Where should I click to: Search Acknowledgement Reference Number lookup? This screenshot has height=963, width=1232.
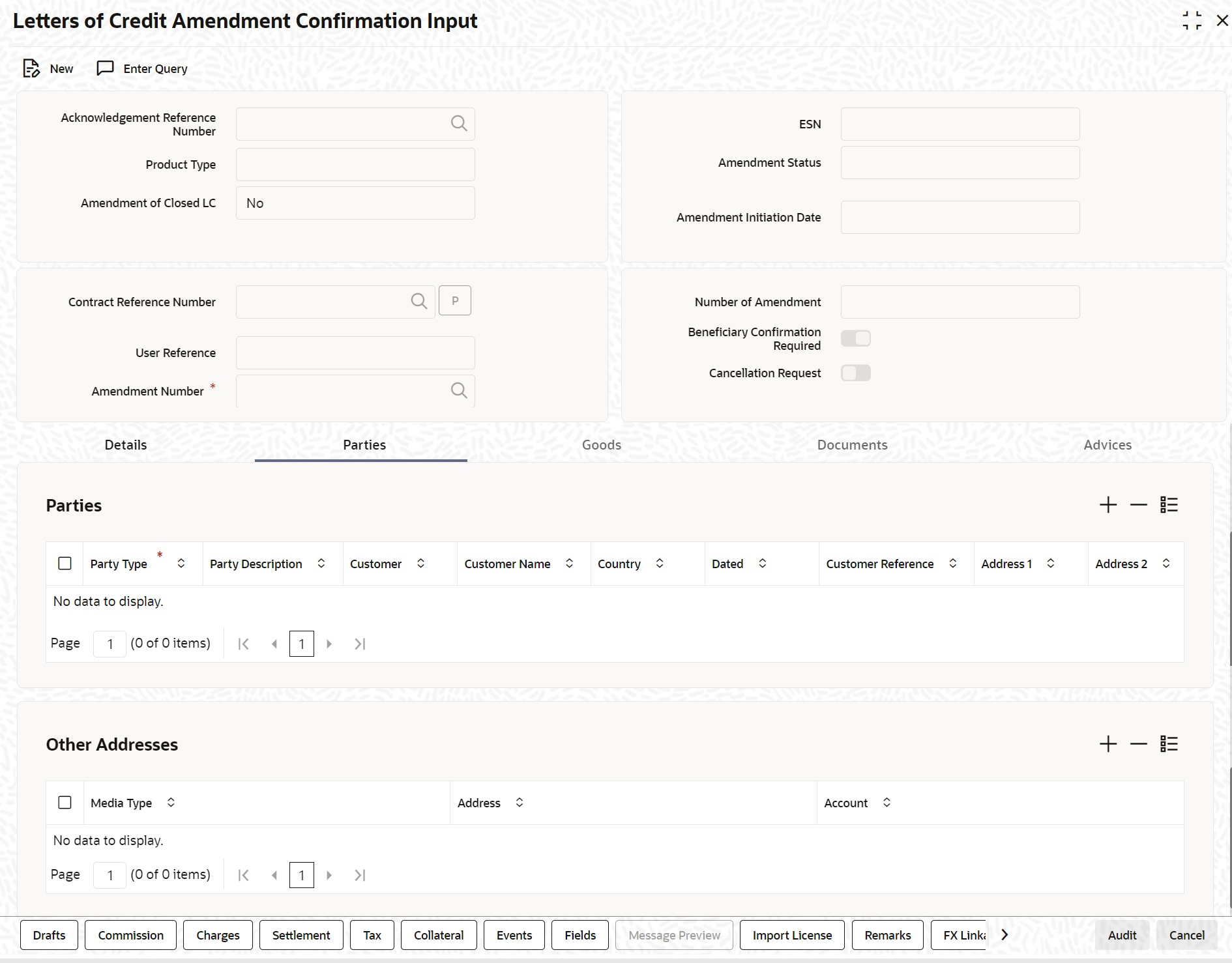click(x=459, y=123)
